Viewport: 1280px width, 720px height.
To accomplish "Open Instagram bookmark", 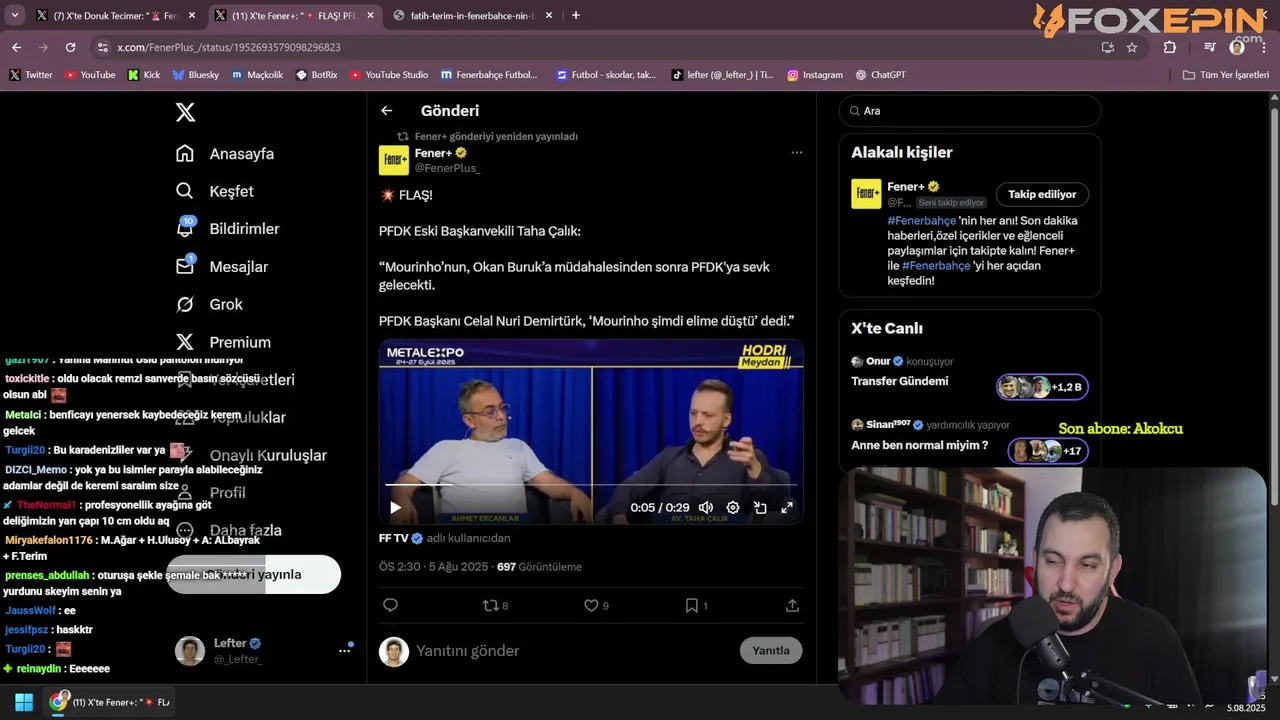I will pos(815,75).
